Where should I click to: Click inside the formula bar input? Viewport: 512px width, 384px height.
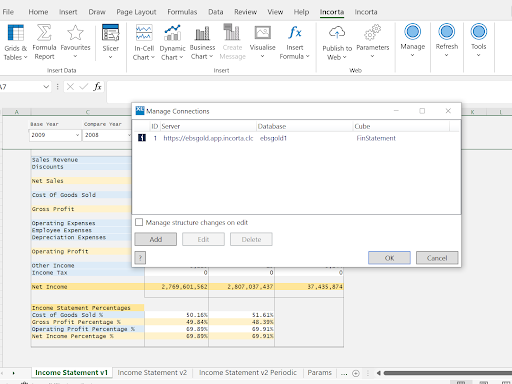(x=309, y=92)
